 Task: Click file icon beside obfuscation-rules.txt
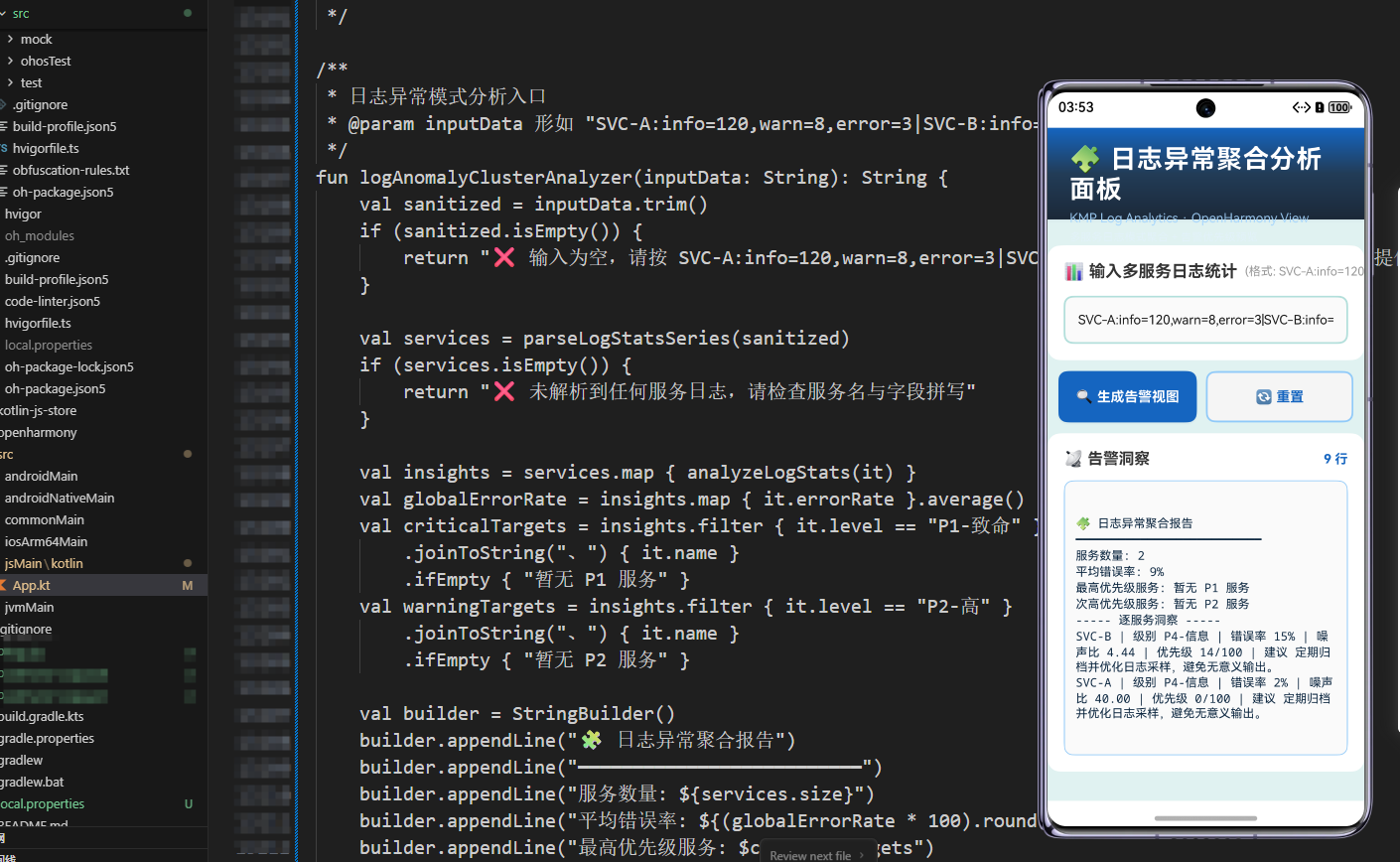tap(4, 170)
